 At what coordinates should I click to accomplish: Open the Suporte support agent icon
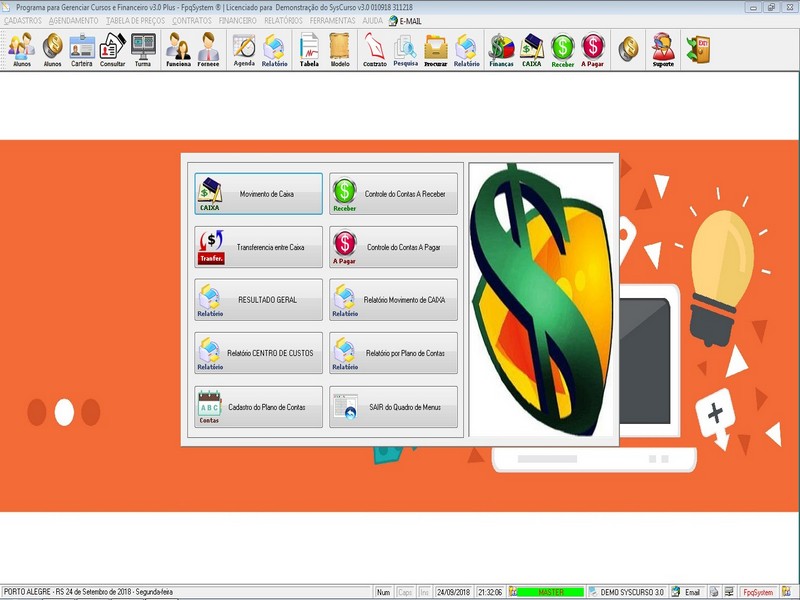[663, 49]
